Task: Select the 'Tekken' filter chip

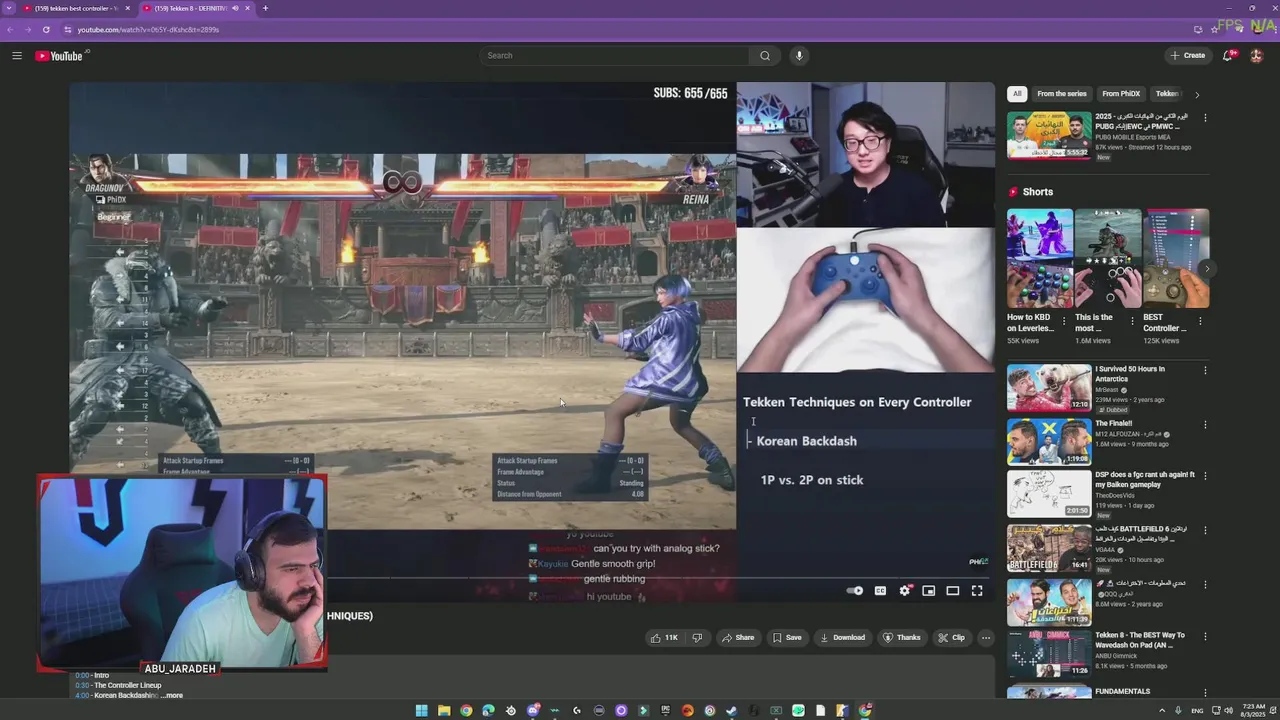Action: [x=1167, y=94]
